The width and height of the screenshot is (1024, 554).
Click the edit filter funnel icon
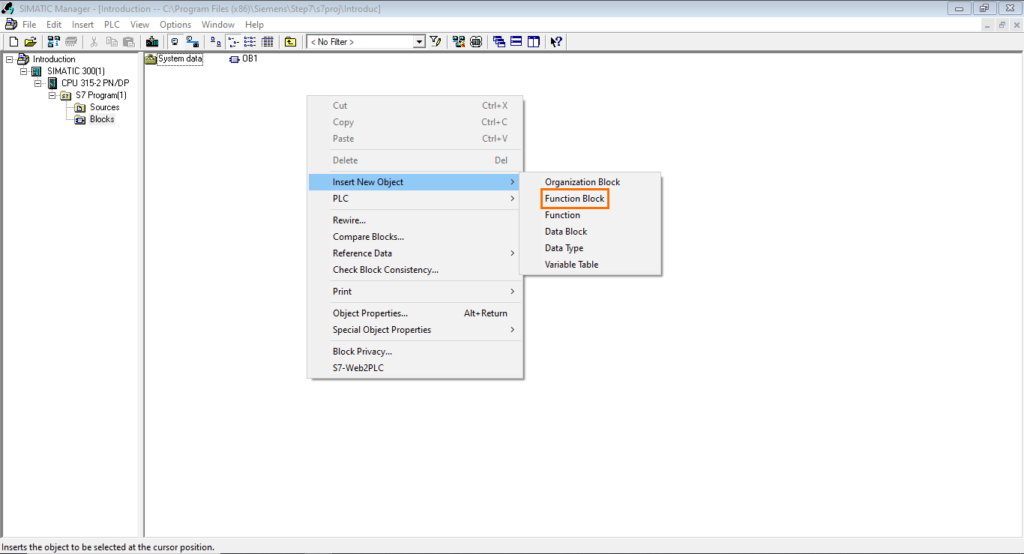pos(436,42)
